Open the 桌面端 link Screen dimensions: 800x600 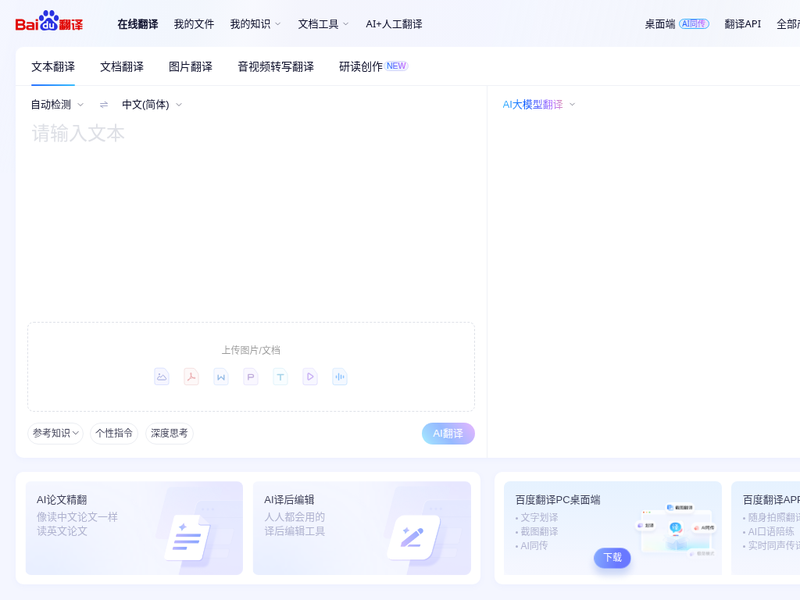(x=660, y=24)
